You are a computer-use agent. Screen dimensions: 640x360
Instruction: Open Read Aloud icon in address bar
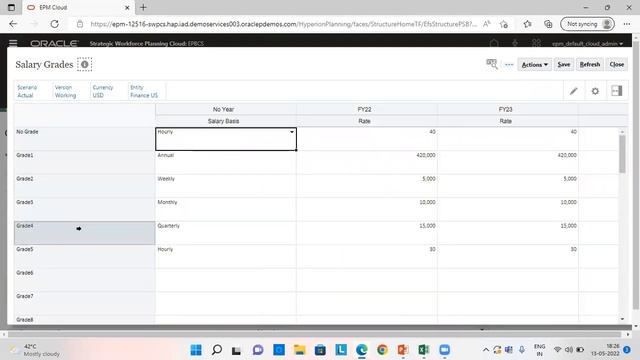tap(487, 24)
